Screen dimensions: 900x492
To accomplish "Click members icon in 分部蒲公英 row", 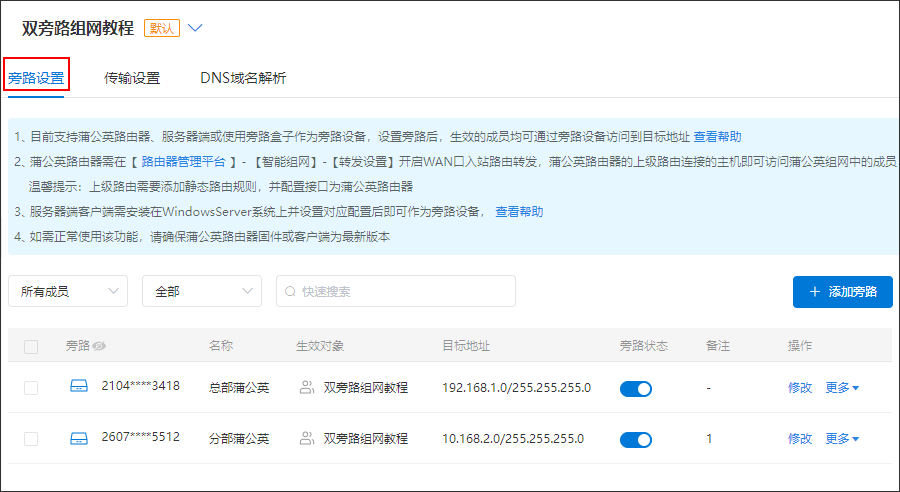I will (307, 439).
